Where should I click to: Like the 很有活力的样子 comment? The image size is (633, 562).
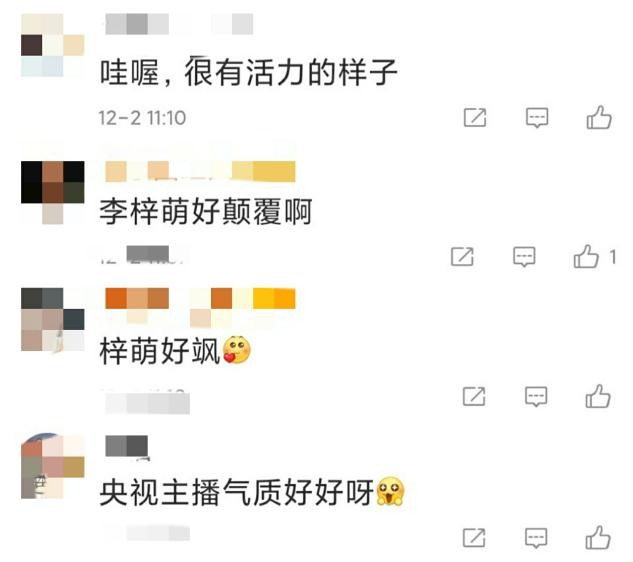599,117
